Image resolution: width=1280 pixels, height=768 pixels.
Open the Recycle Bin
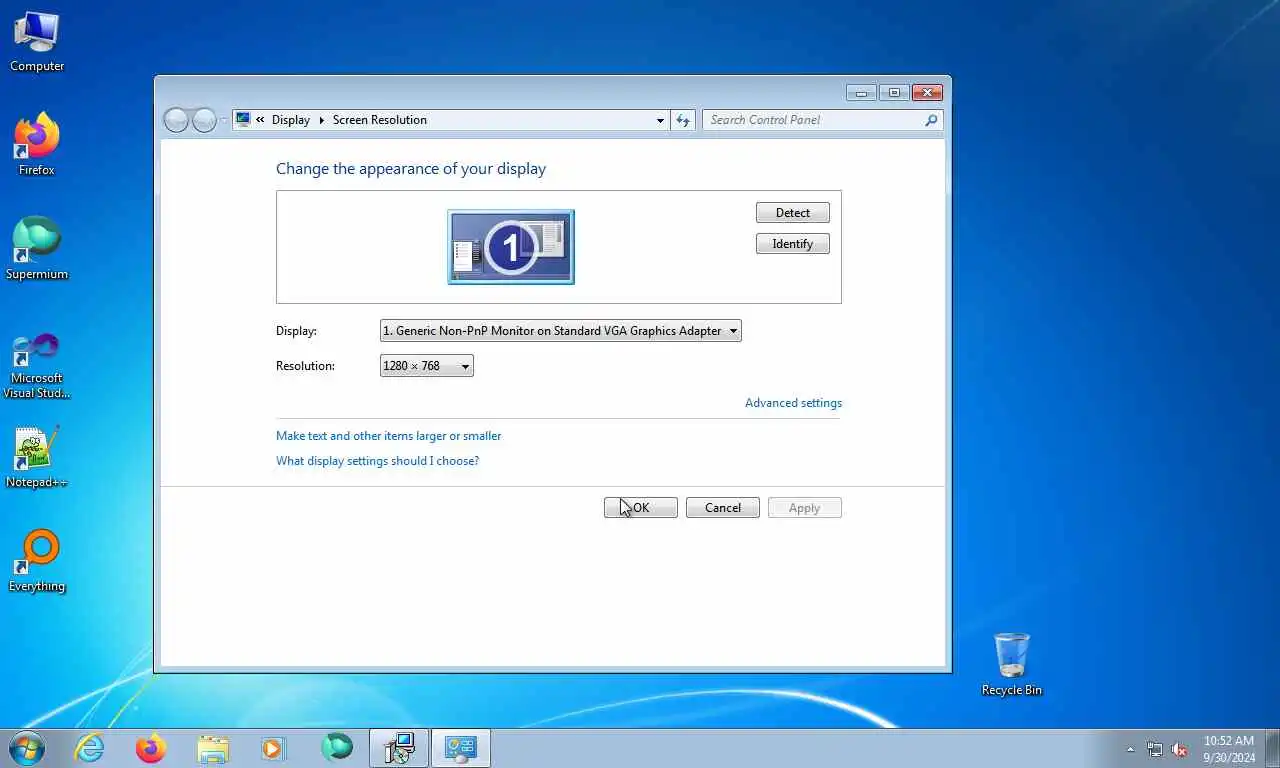(x=1012, y=664)
